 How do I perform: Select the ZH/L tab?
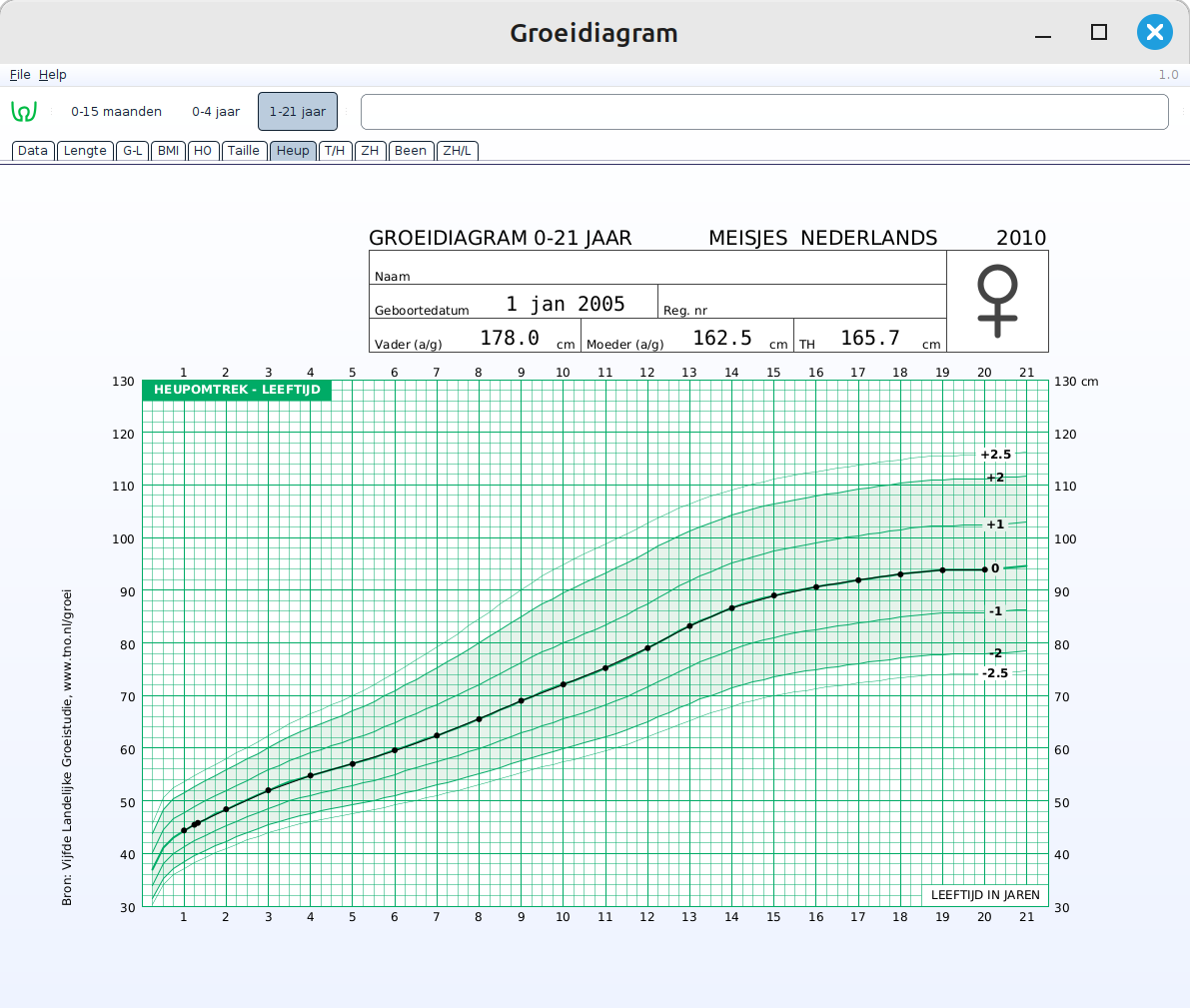coord(458,151)
